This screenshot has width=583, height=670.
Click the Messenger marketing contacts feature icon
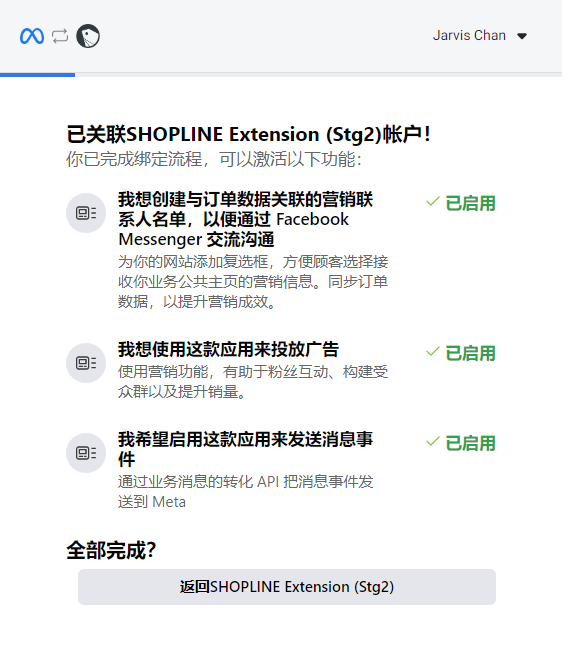pyautogui.click(x=86, y=213)
